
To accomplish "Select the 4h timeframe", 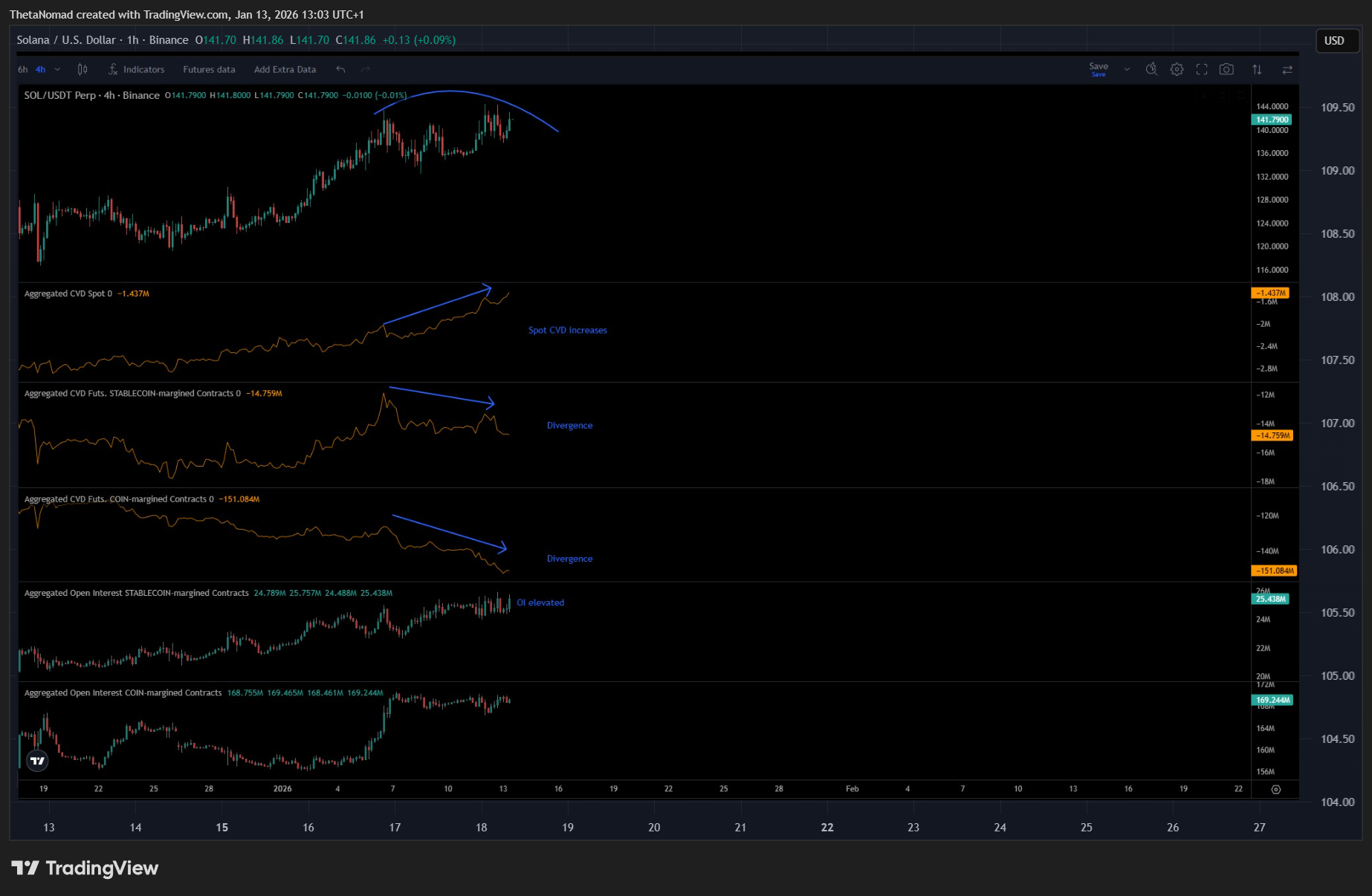I will [x=41, y=69].
